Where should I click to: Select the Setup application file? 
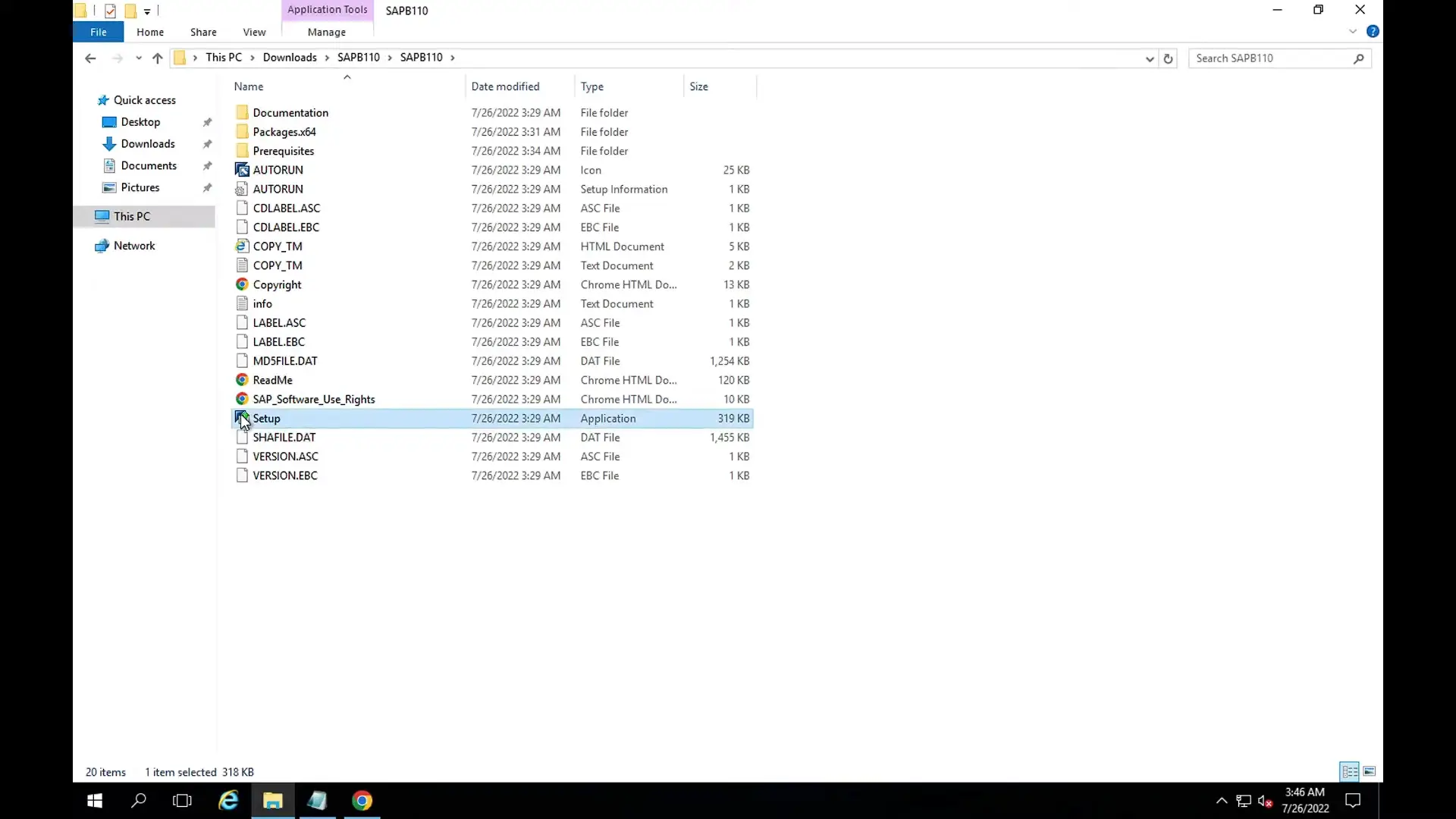[492, 419]
